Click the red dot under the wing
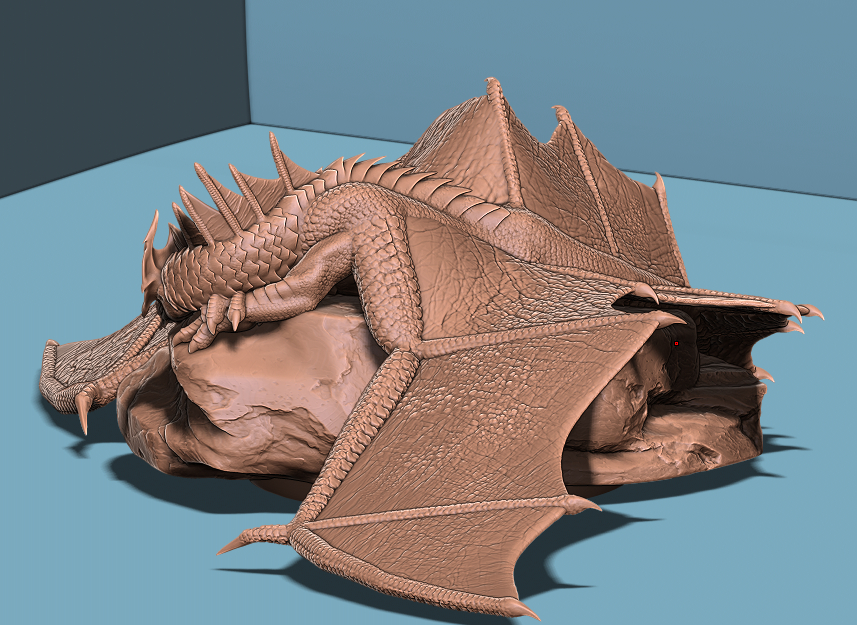Screen dimensions: 857x625 tap(676, 343)
